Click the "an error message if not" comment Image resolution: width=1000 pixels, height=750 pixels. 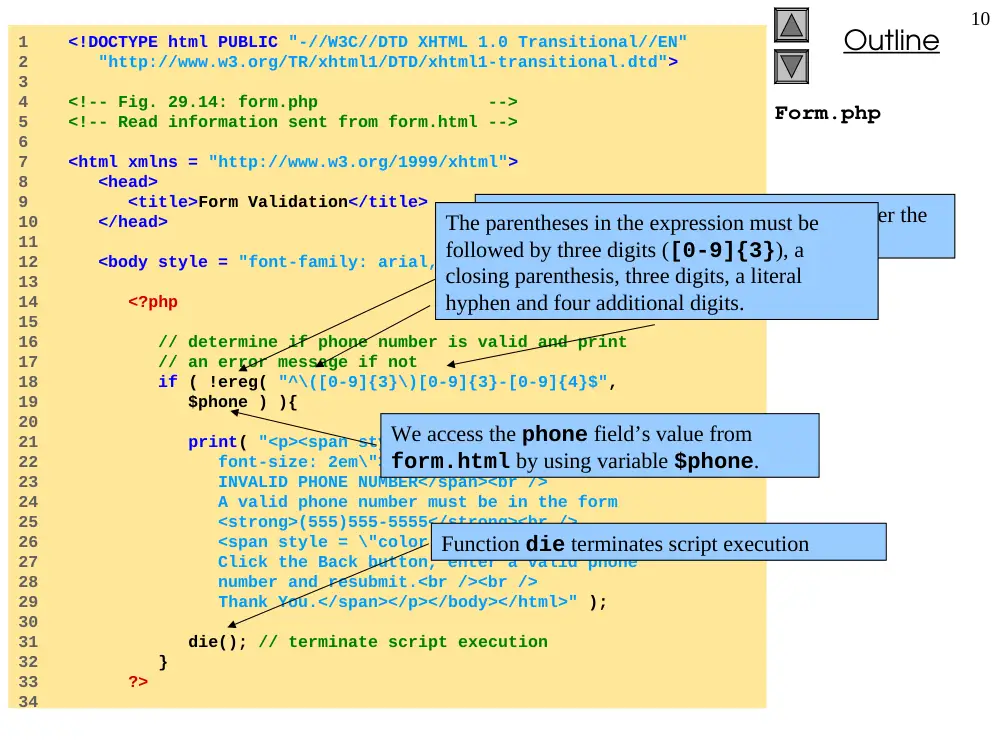click(x=287, y=362)
